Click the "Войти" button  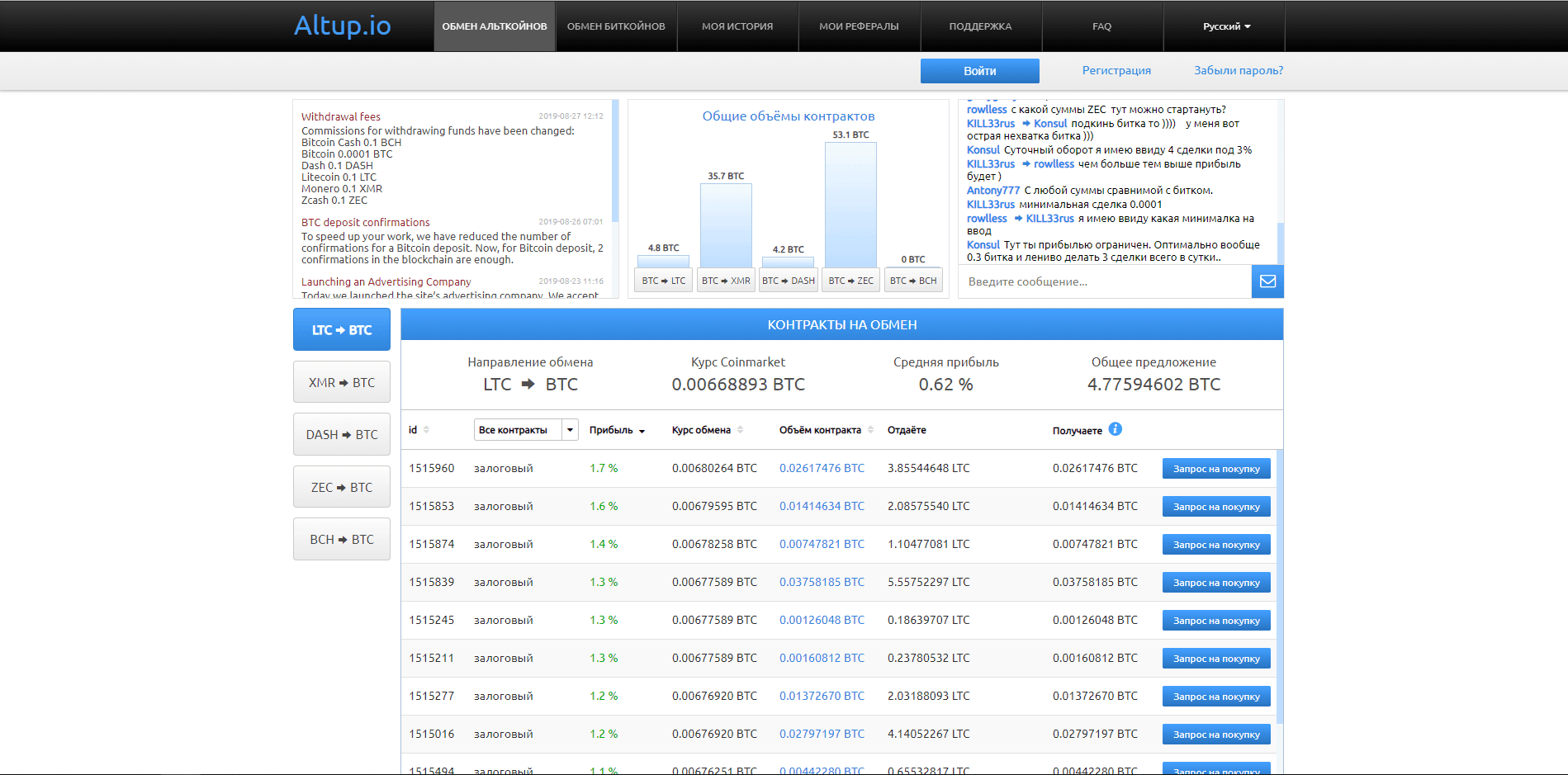(979, 70)
